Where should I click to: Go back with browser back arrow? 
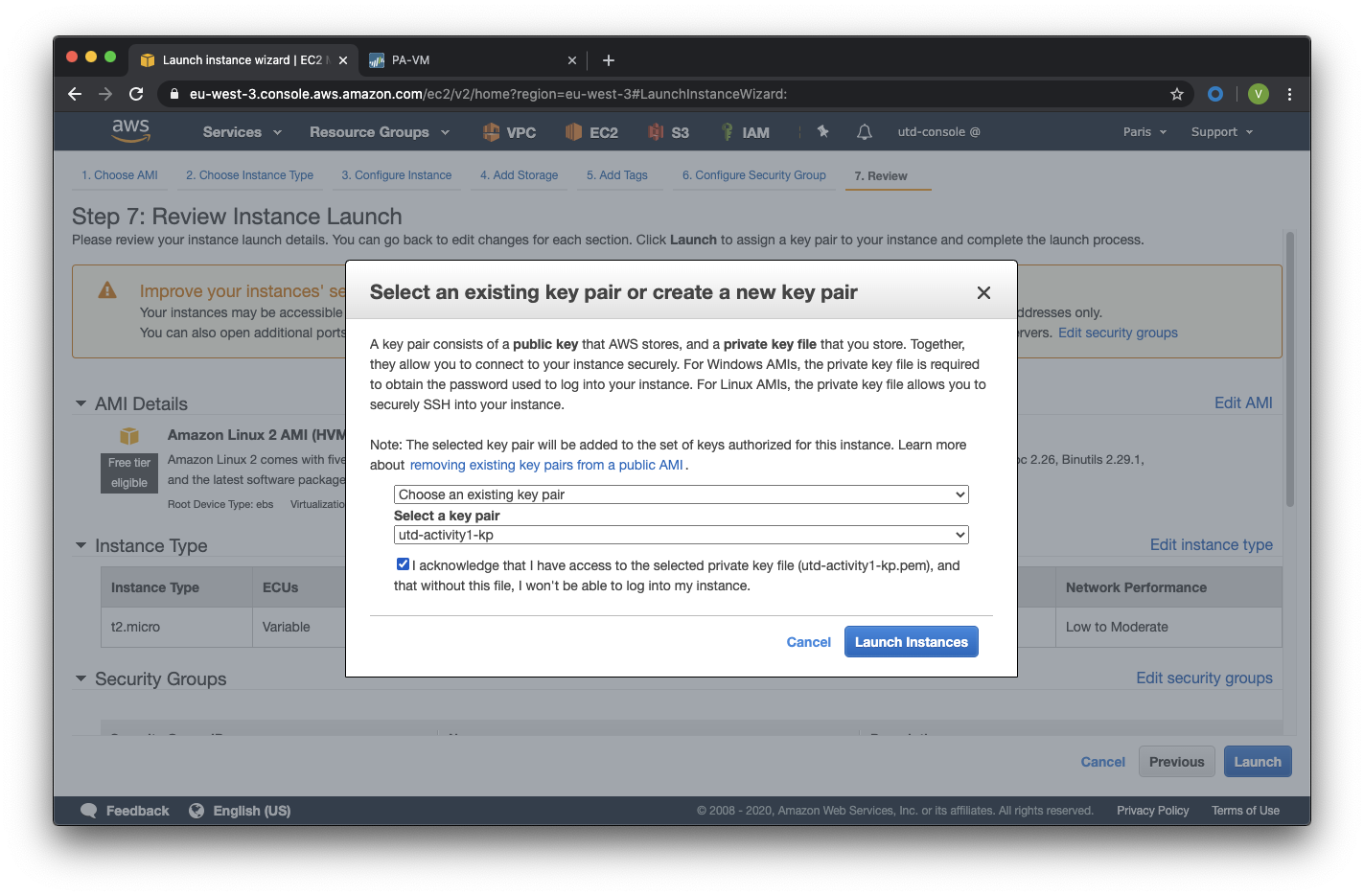[75, 94]
